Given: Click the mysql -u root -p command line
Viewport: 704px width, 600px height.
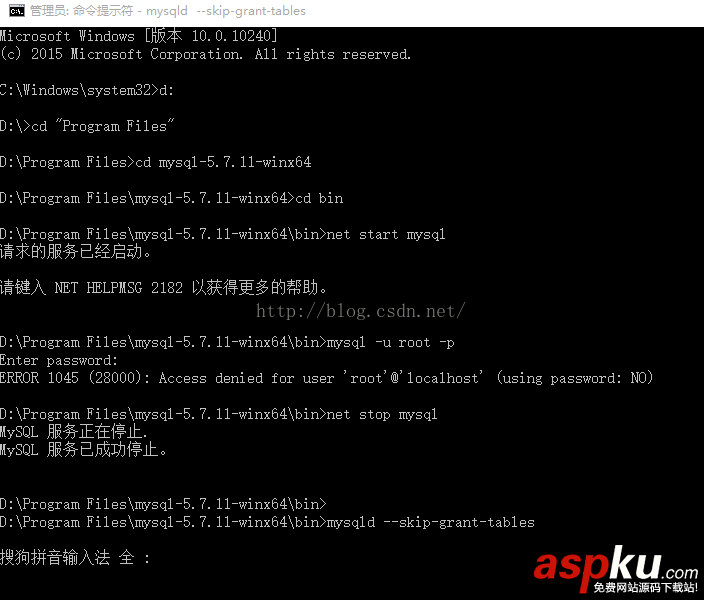Looking at the screenshot, I should (227, 342).
